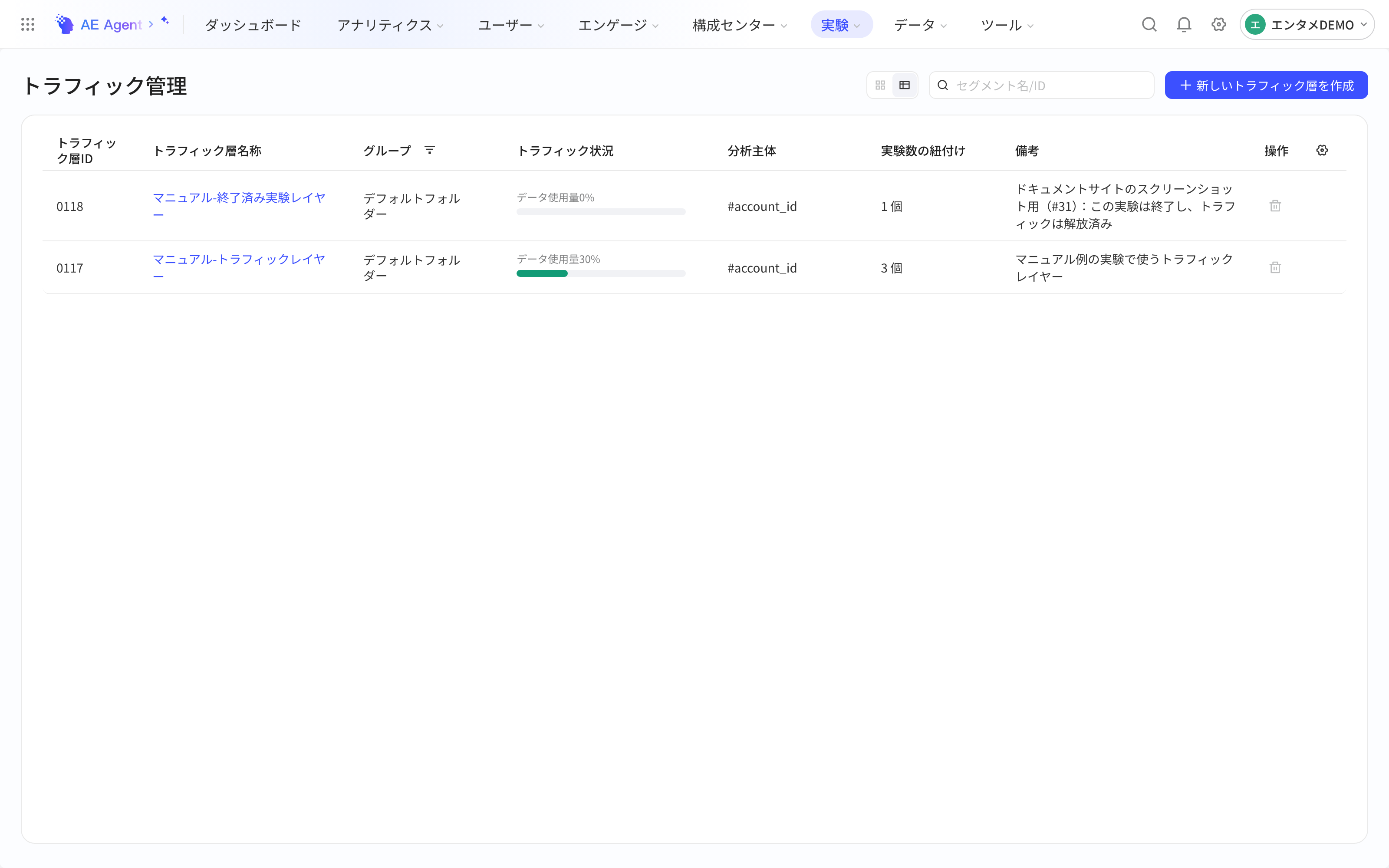Click the データ使用量30% progress bar
The width and height of the screenshot is (1389, 868).
pos(601,274)
